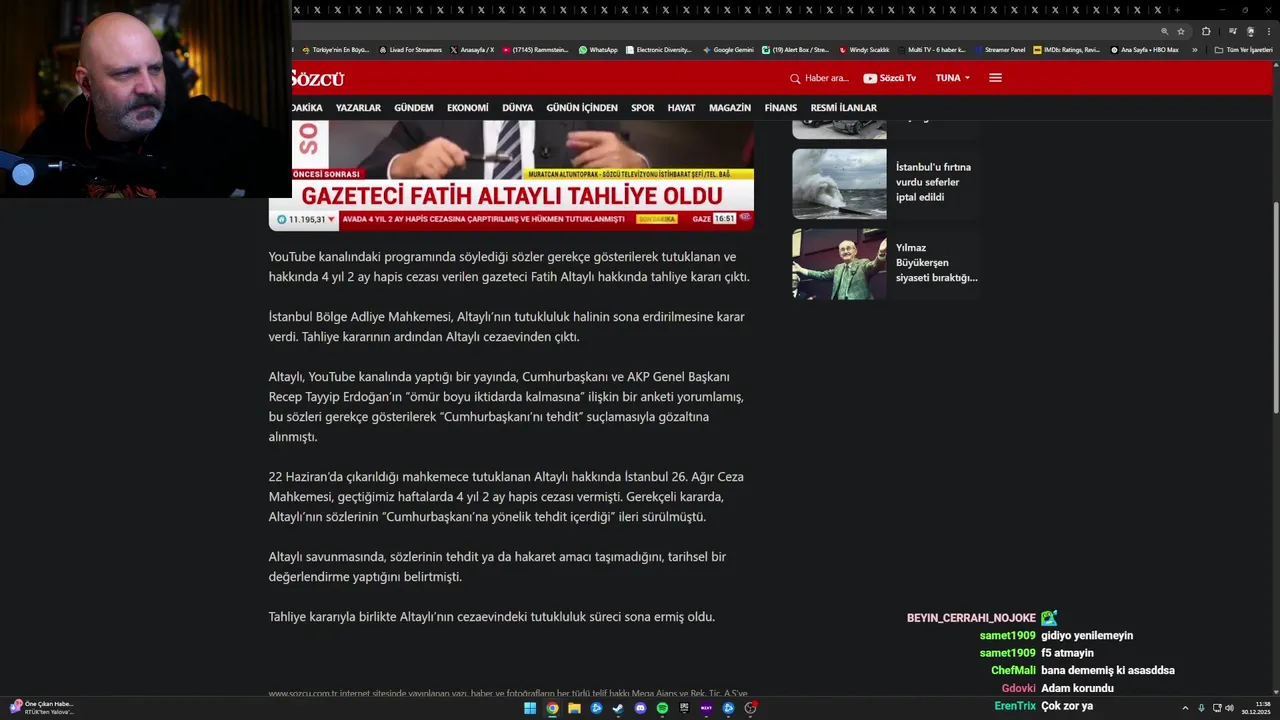Screen dimensions: 1280x720
Task: Click paragraph starting 'Tahliye kararıyla birlikte'
Action: pyautogui.click(x=492, y=617)
